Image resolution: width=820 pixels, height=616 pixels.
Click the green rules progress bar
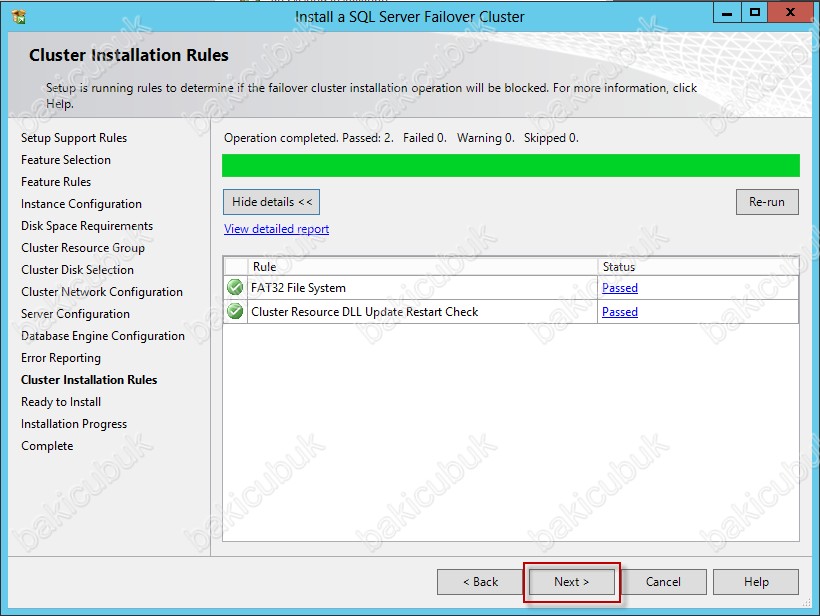511,165
